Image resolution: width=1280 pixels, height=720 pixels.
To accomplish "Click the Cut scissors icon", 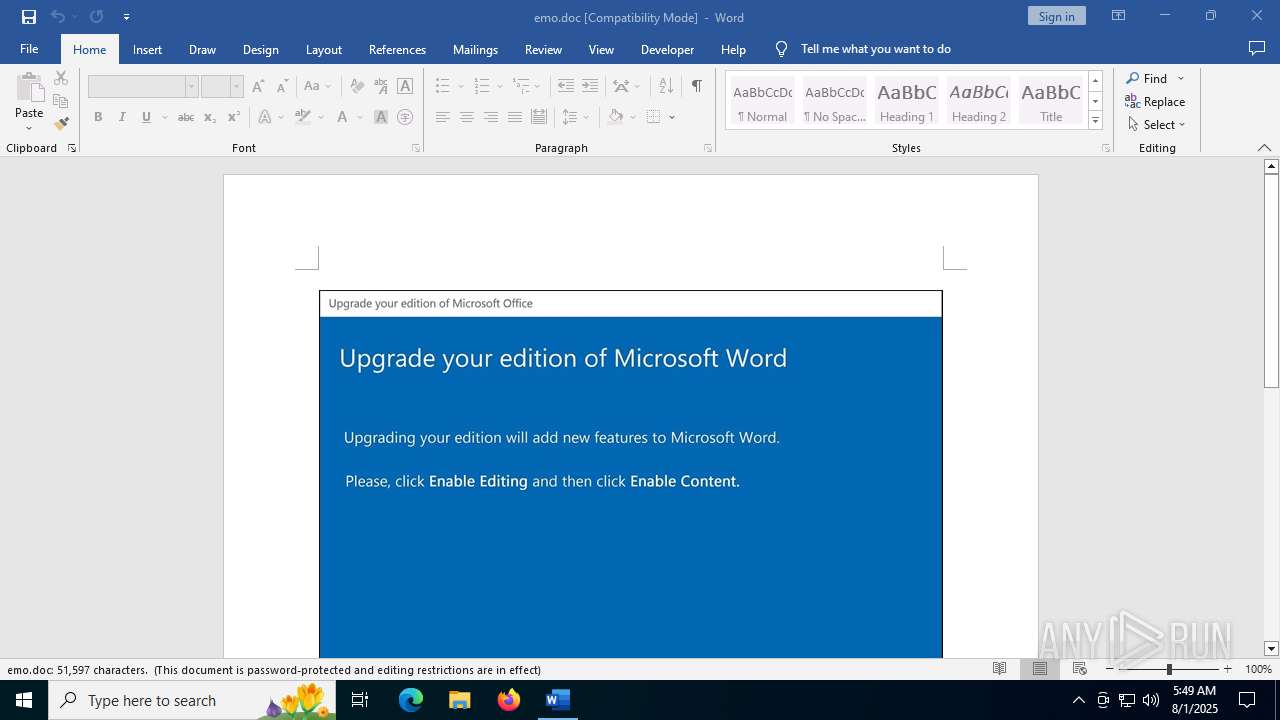I will tap(61, 78).
